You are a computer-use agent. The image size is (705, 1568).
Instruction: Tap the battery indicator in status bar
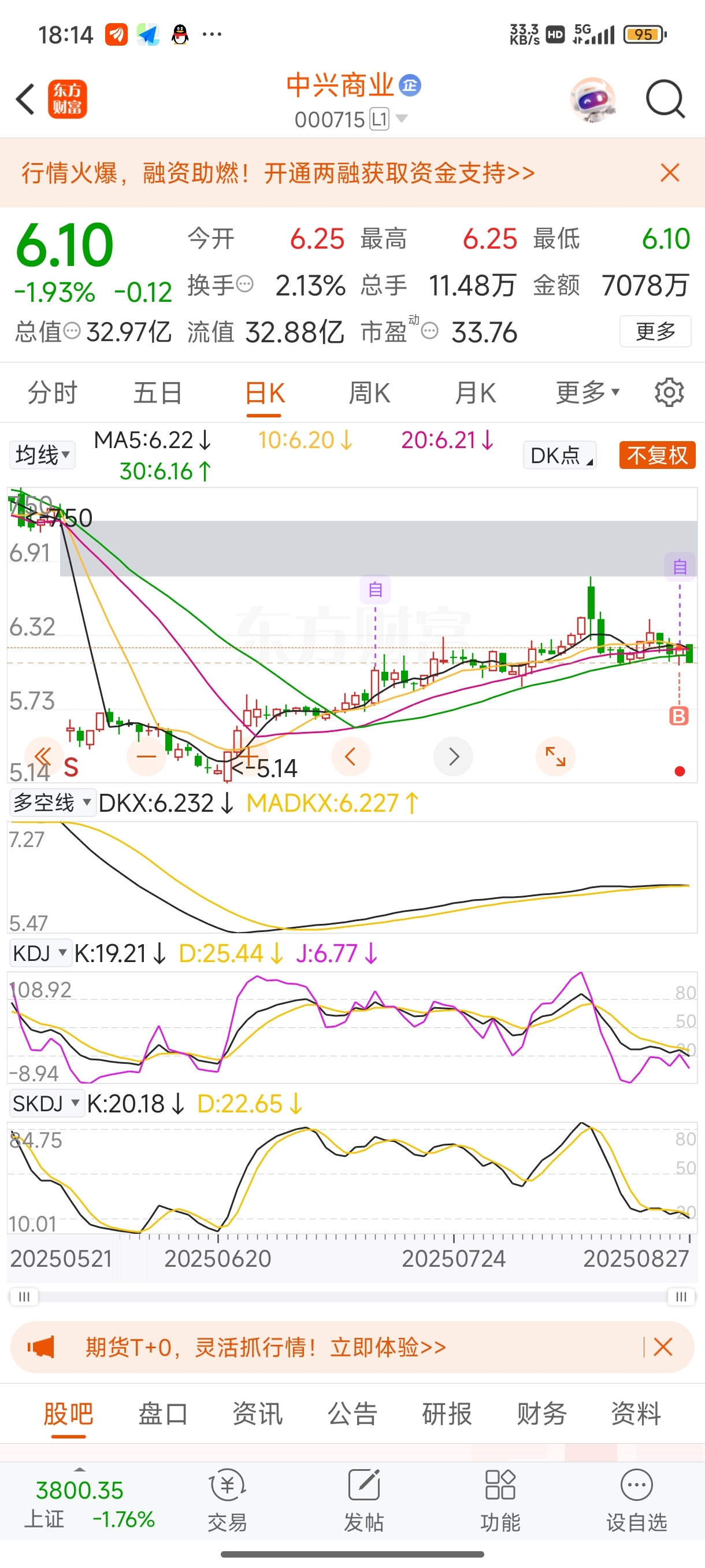coord(645,35)
